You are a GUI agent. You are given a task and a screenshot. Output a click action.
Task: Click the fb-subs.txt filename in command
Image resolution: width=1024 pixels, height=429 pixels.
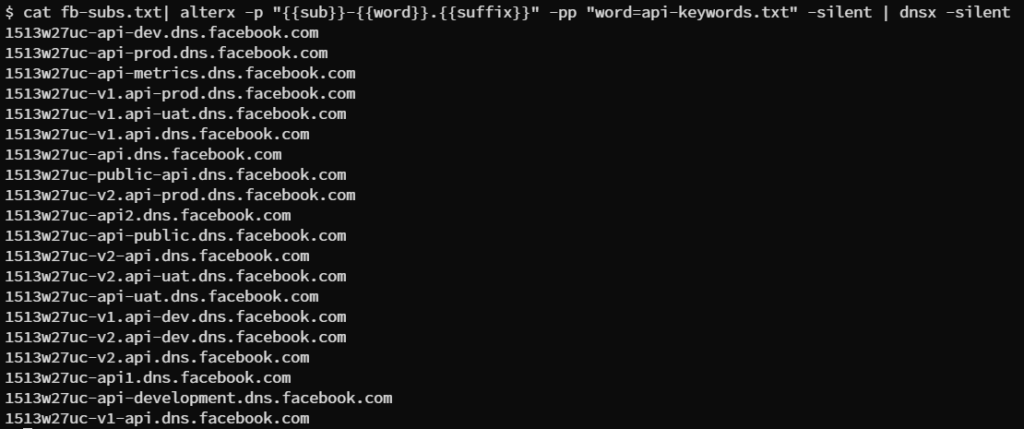point(111,12)
